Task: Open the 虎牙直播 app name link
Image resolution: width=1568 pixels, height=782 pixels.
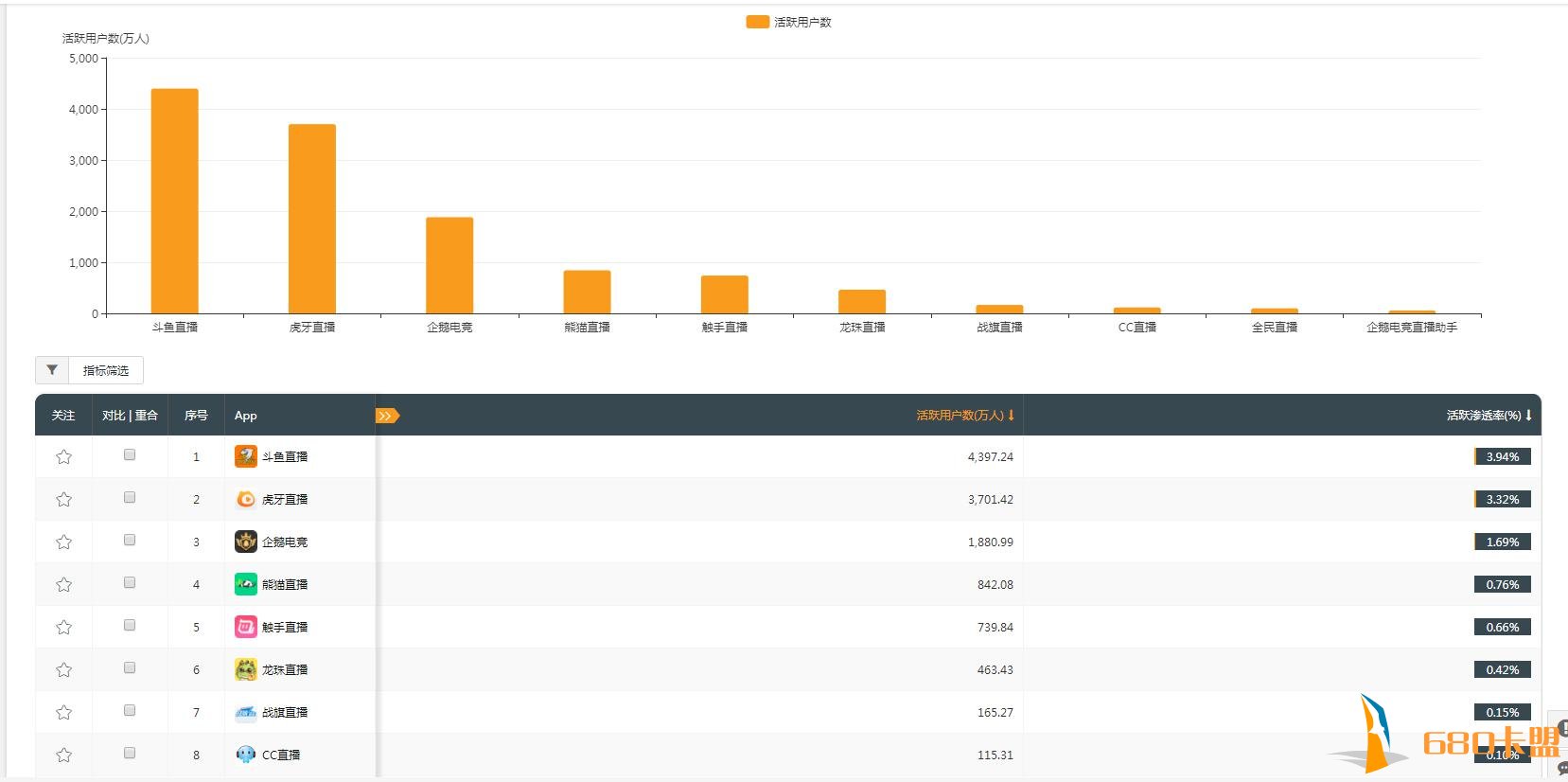Action: (x=285, y=499)
